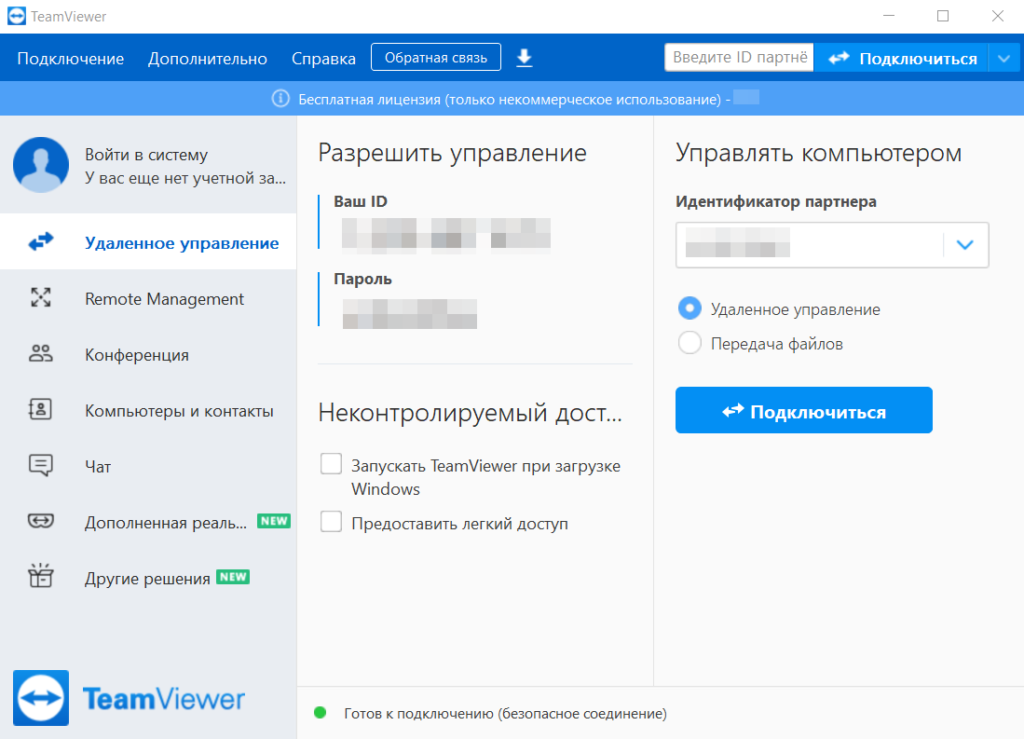The height and width of the screenshot is (739, 1024).
Task: Click У вас еще нет учетной записи text
Action: [185, 178]
